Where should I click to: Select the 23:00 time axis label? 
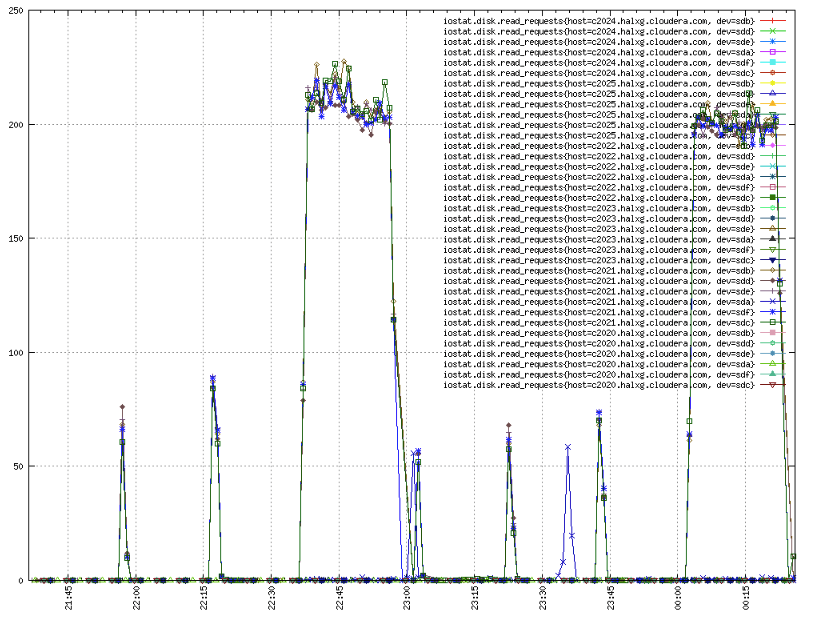tap(407, 598)
